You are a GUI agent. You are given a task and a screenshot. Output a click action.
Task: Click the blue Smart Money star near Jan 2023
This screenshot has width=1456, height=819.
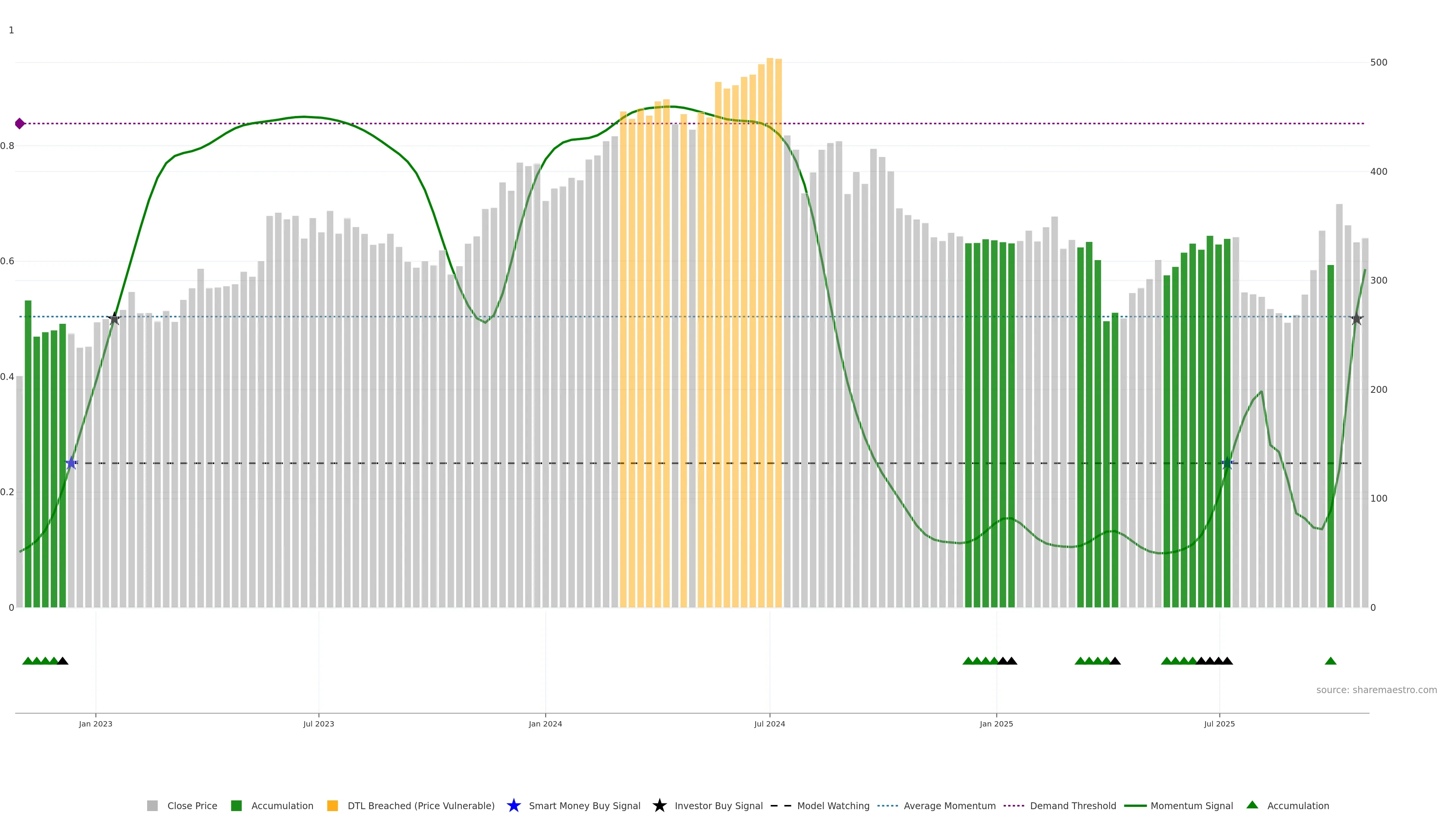click(x=71, y=463)
